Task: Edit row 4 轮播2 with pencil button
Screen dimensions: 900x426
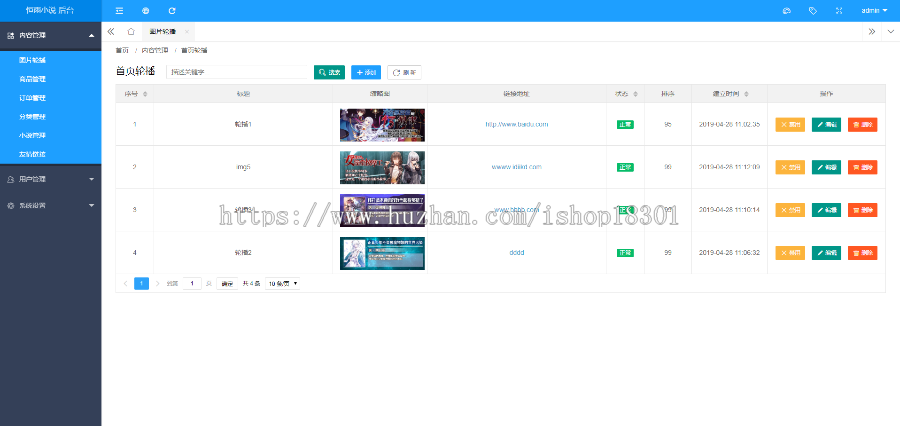Action: (827, 253)
